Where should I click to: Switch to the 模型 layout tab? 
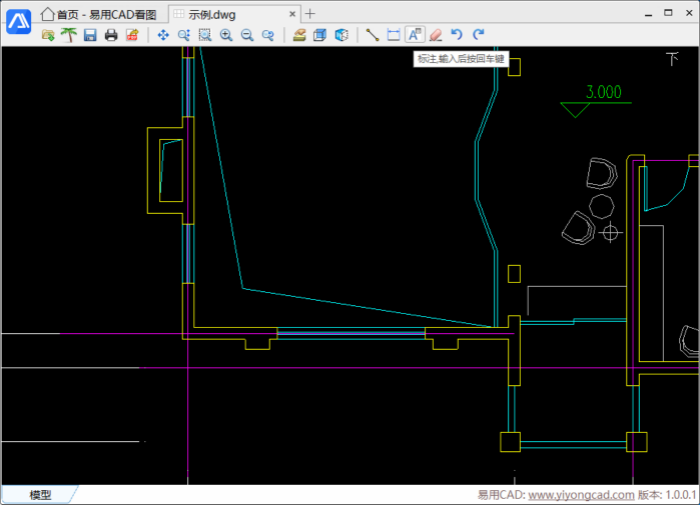(40, 495)
